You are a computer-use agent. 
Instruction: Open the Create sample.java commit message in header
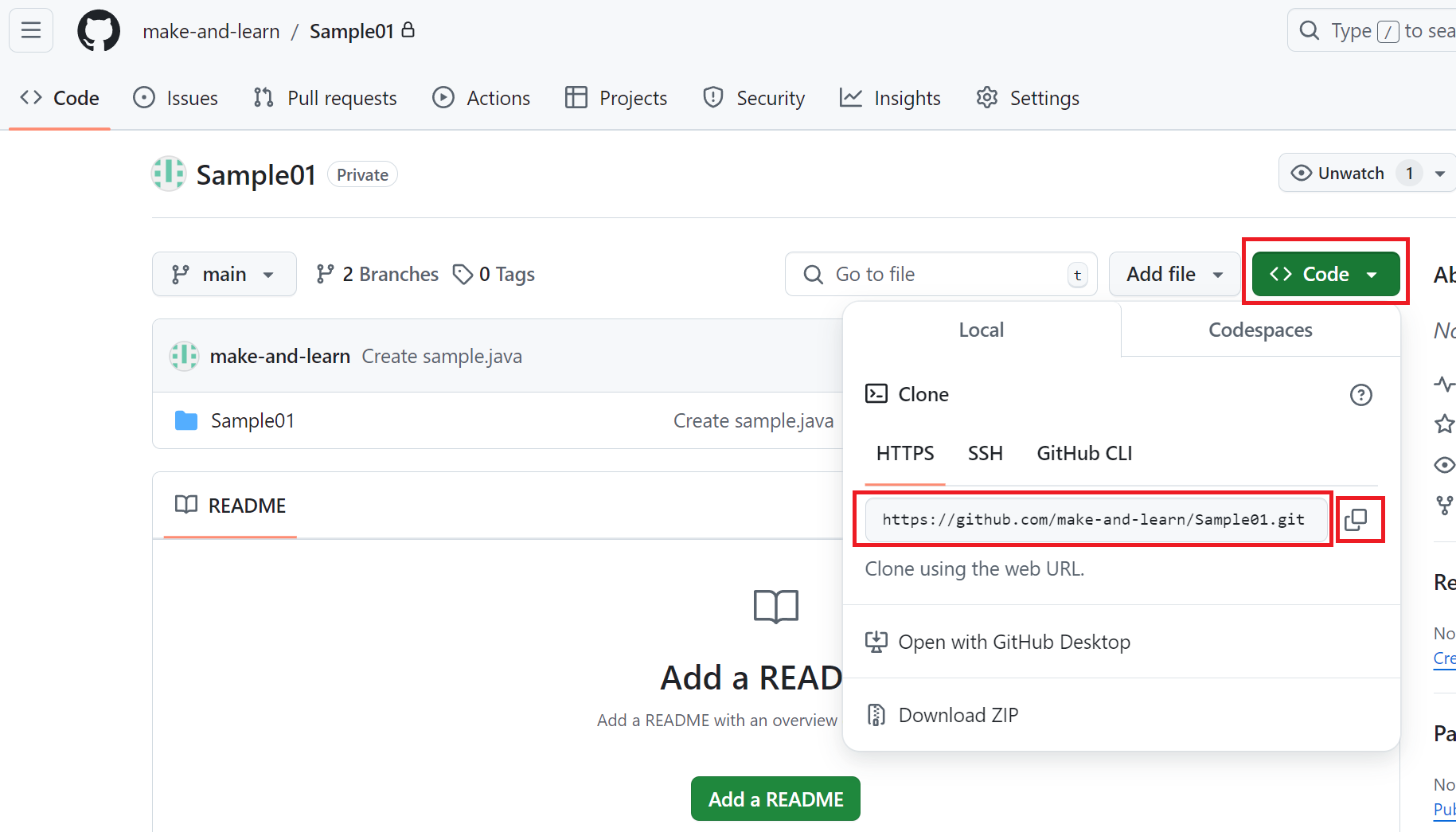(442, 356)
